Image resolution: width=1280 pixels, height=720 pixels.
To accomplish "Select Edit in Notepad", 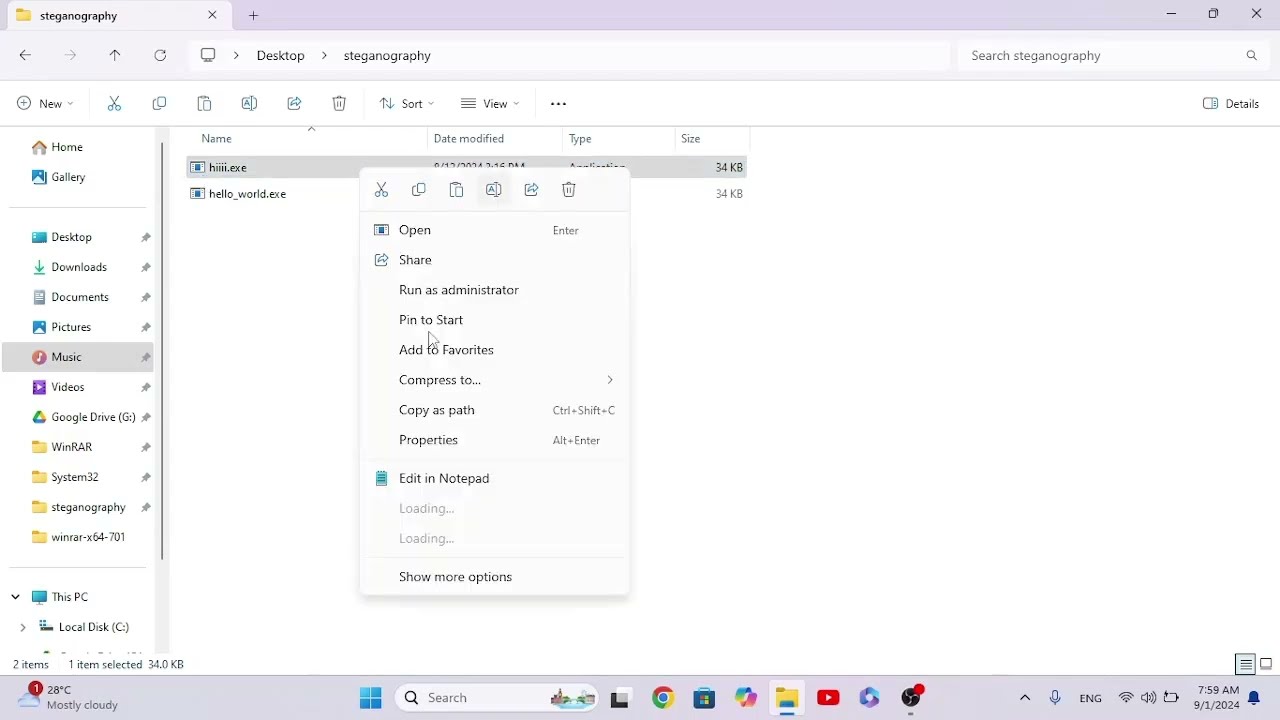I will tap(494, 478).
